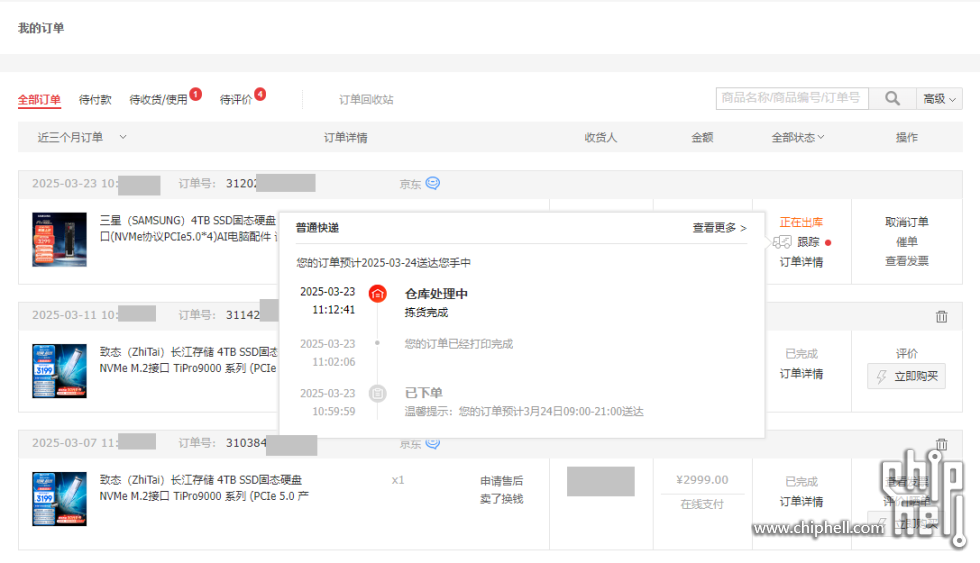Open ZhiTai SSD thumbnail in 2025-03-11 order
The height and width of the screenshot is (563, 980).
59,371
